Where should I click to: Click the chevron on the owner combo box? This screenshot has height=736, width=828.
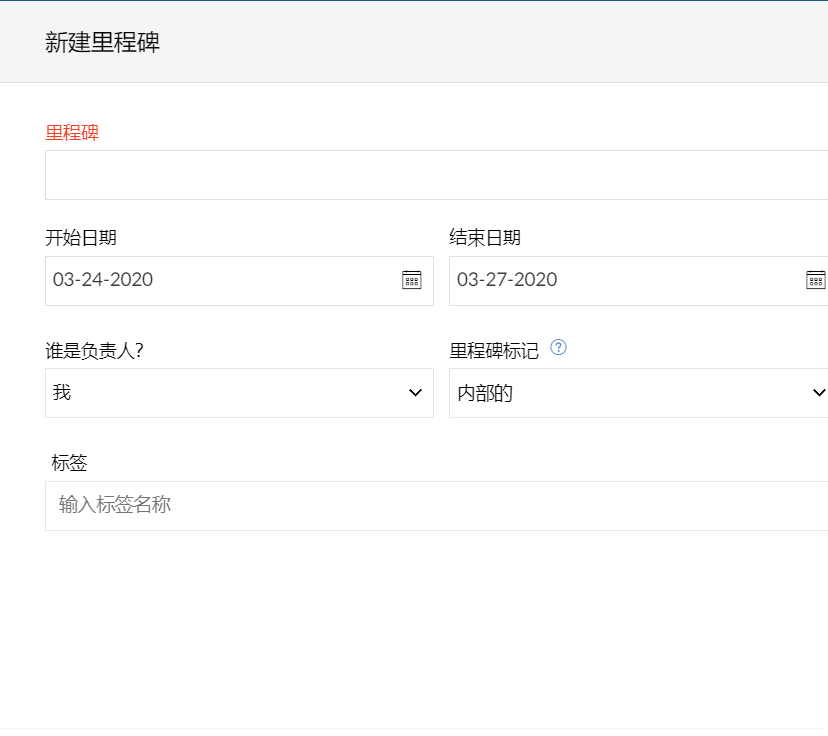[415, 392]
